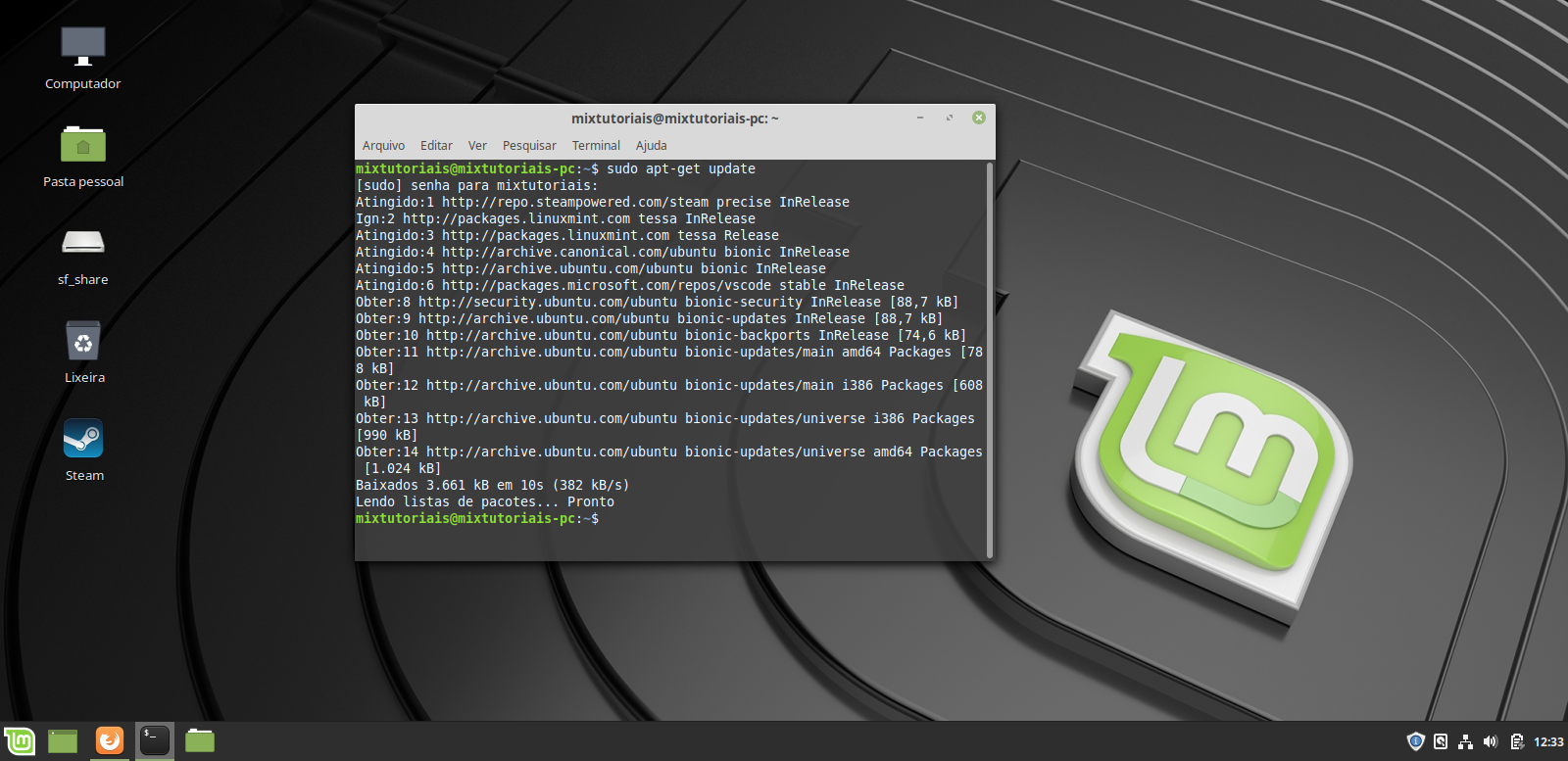The image size is (1568, 761).
Task: Click the 'Obter:11' main amd64 Packages line
Action: pos(669,359)
